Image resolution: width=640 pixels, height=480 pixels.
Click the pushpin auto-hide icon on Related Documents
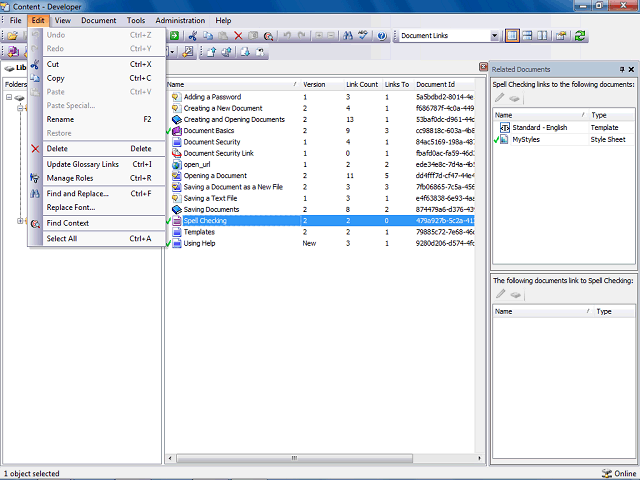tap(622, 69)
